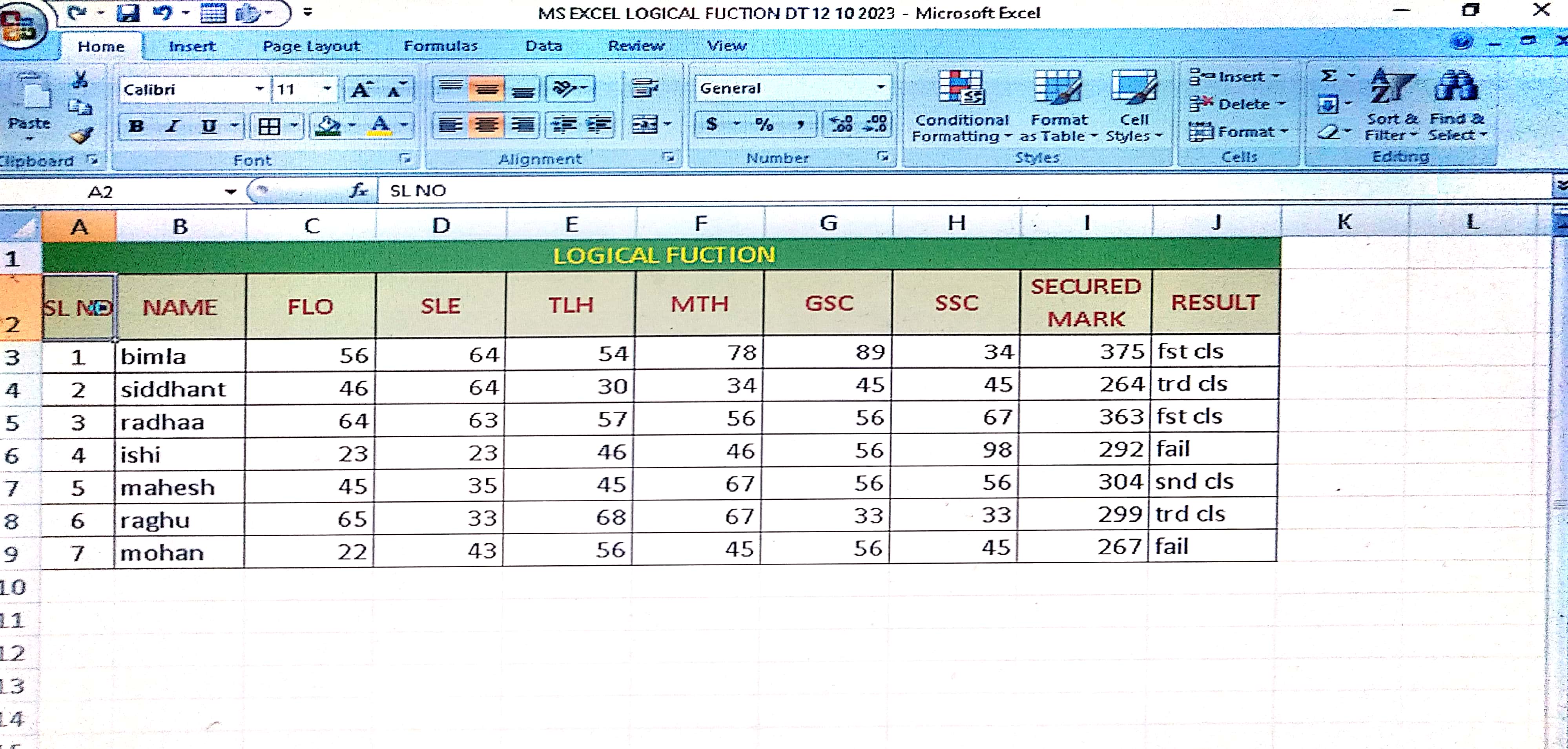Expand the General number format dropdown

880,88
